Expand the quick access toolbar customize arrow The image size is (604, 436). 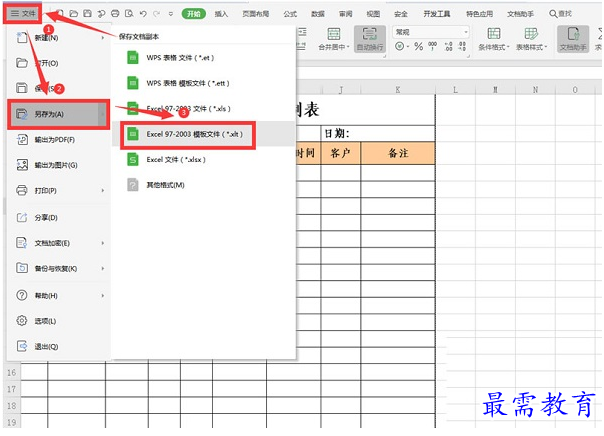pos(171,14)
